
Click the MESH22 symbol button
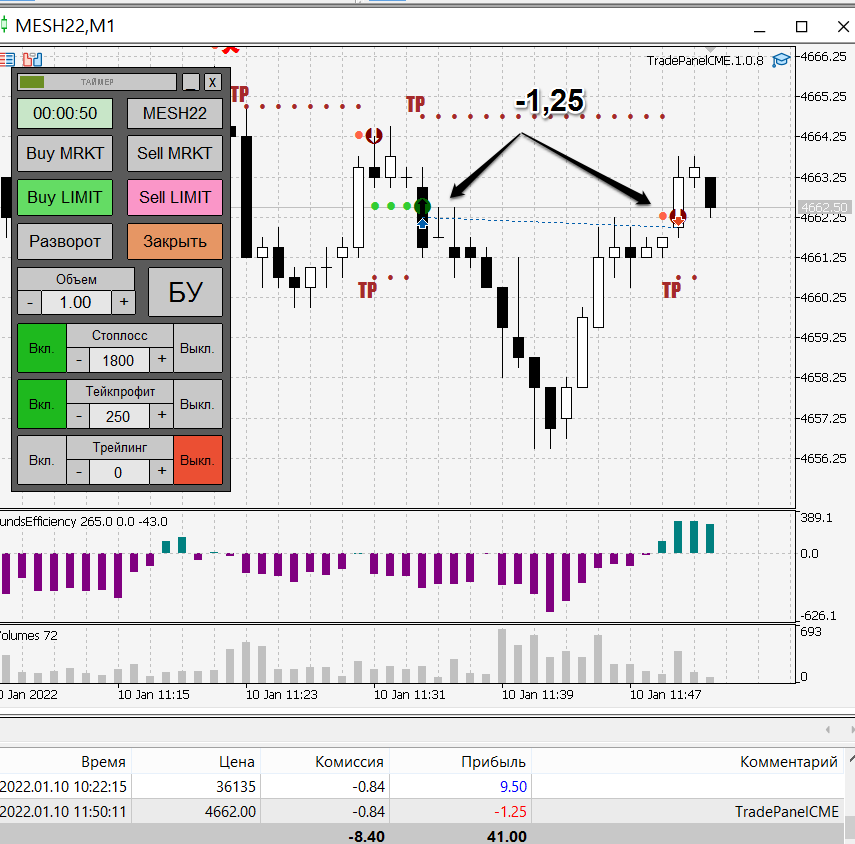(x=174, y=113)
